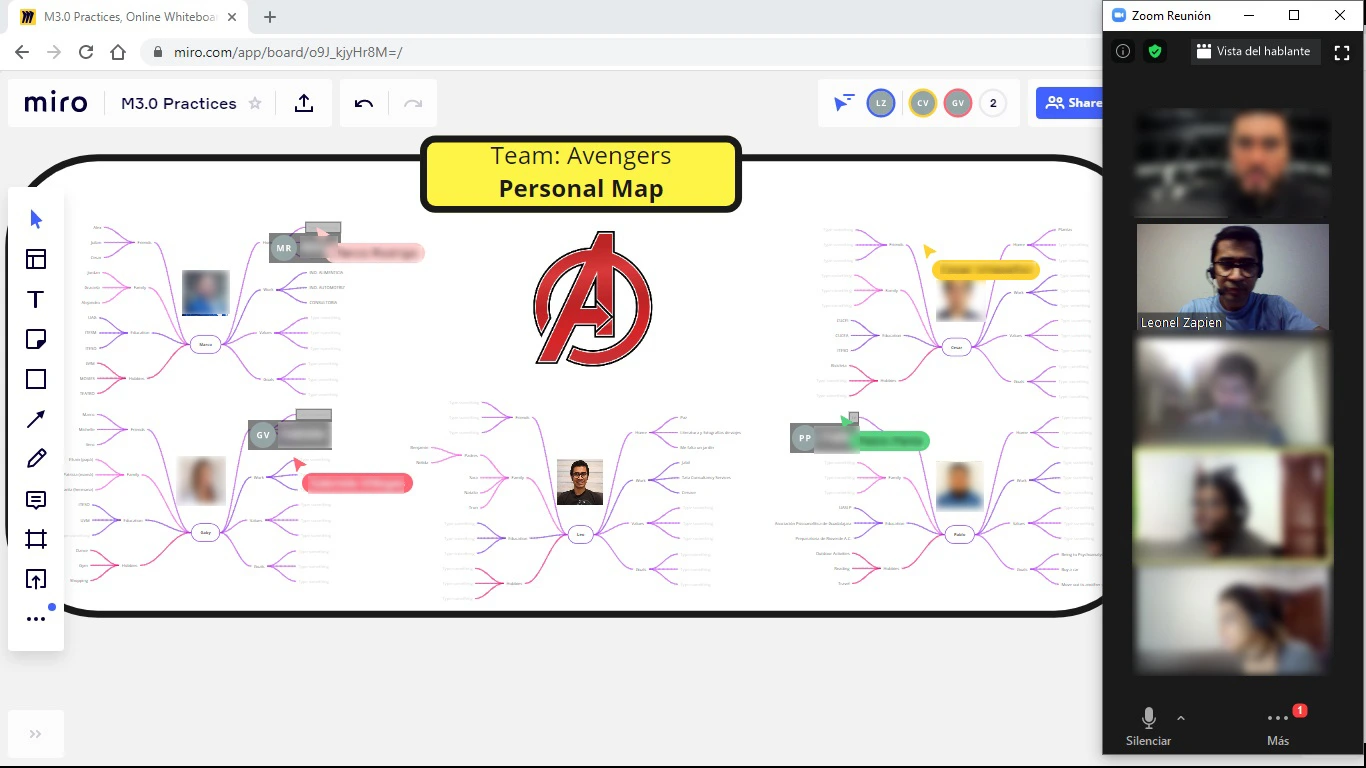This screenshot has height=768, width=1366.
Task: Click the Share button
Action: (x=1070, y=103)
